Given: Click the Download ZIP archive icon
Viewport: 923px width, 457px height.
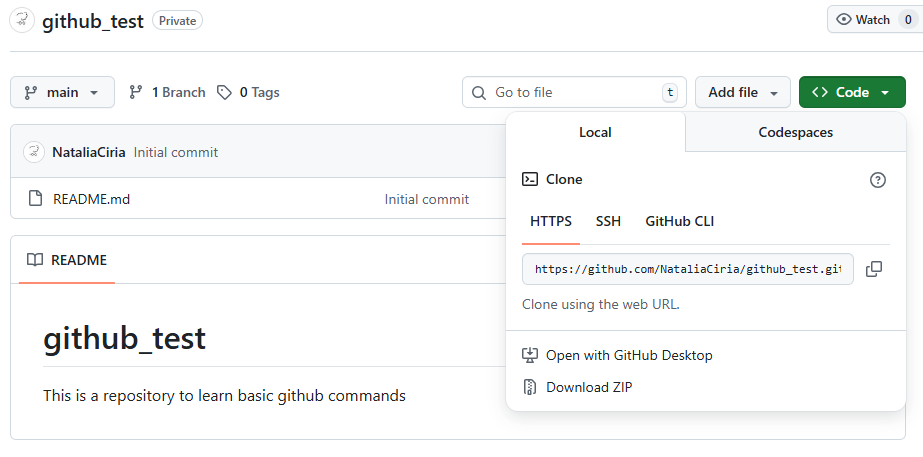Looking at the screenshot, I should point(531,387).
